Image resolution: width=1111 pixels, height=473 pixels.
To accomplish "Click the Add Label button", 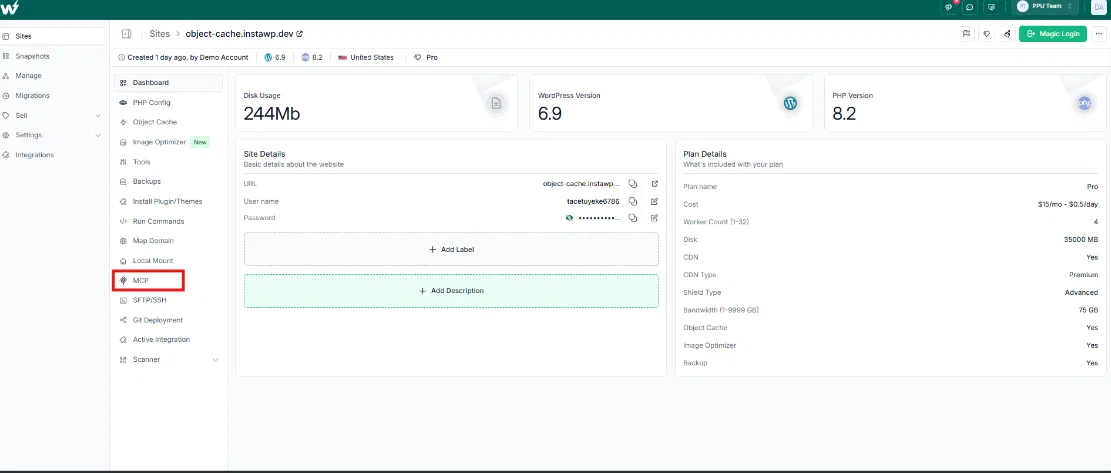I will pos(451,249).
